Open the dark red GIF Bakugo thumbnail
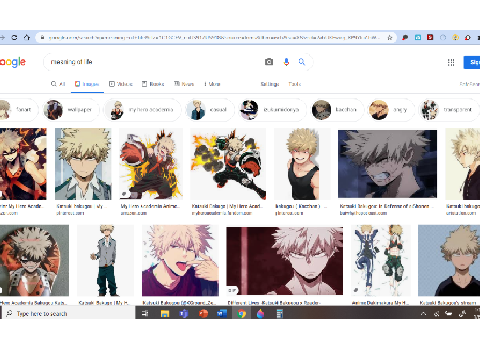480x360 pixels. (x=284, y=261)
